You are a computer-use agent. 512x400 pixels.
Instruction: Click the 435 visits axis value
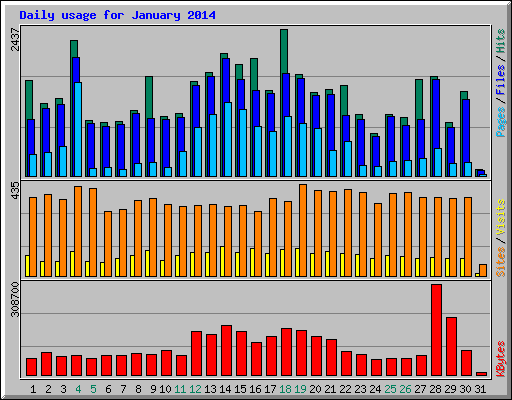[16, 191]
